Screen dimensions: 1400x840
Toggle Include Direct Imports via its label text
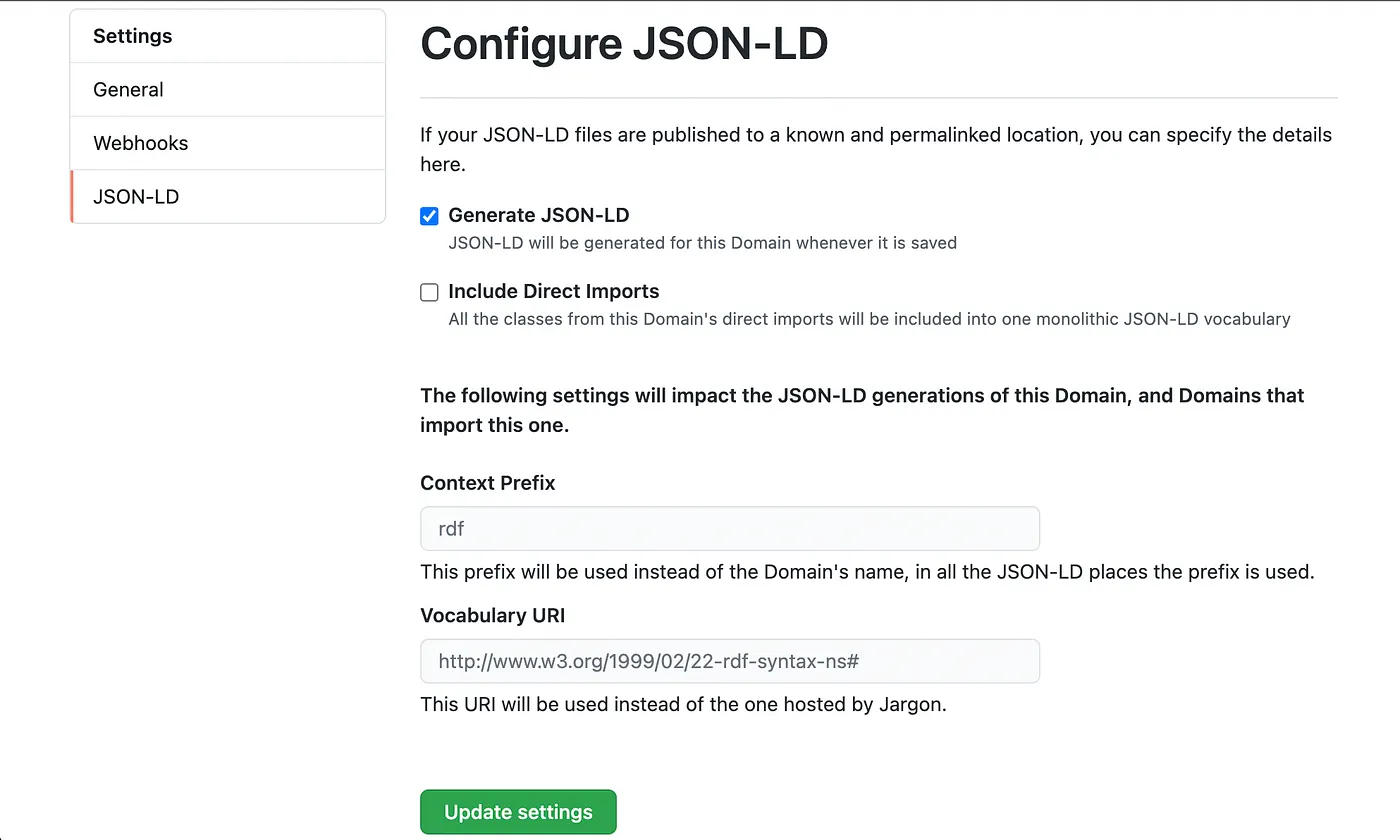tap(553, 291)
